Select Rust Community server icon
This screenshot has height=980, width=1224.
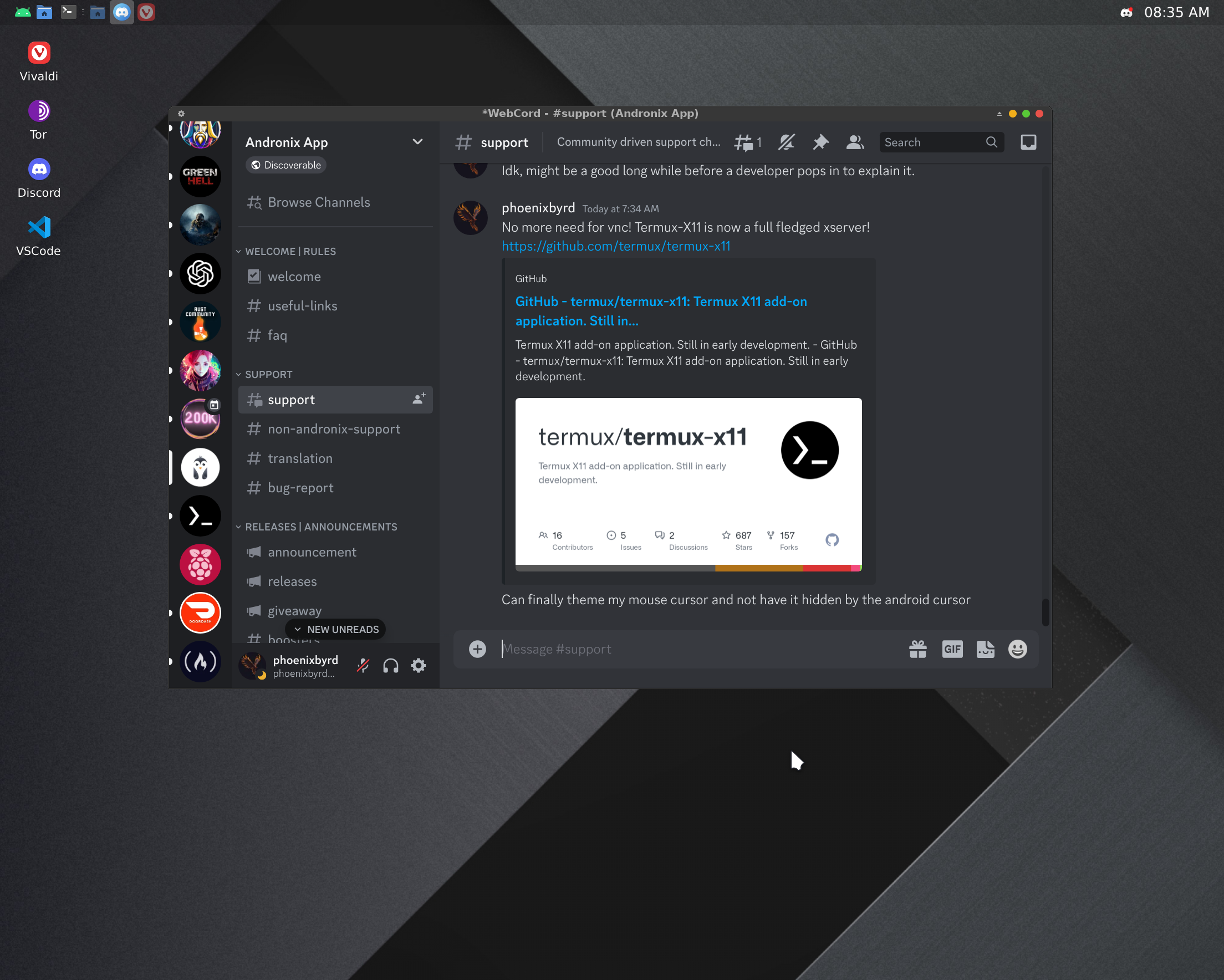tap(200, 322)
